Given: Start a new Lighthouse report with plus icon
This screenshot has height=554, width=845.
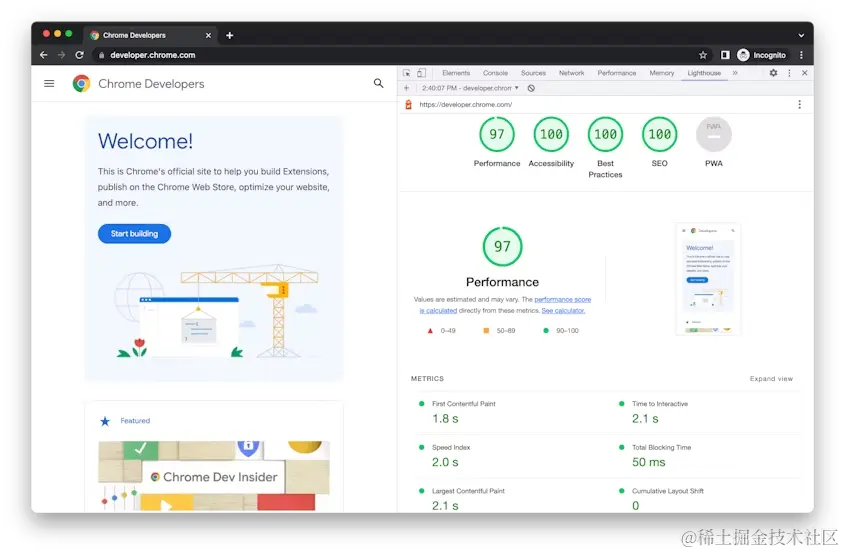Looking at the screenshot, I should pos(406,88).
